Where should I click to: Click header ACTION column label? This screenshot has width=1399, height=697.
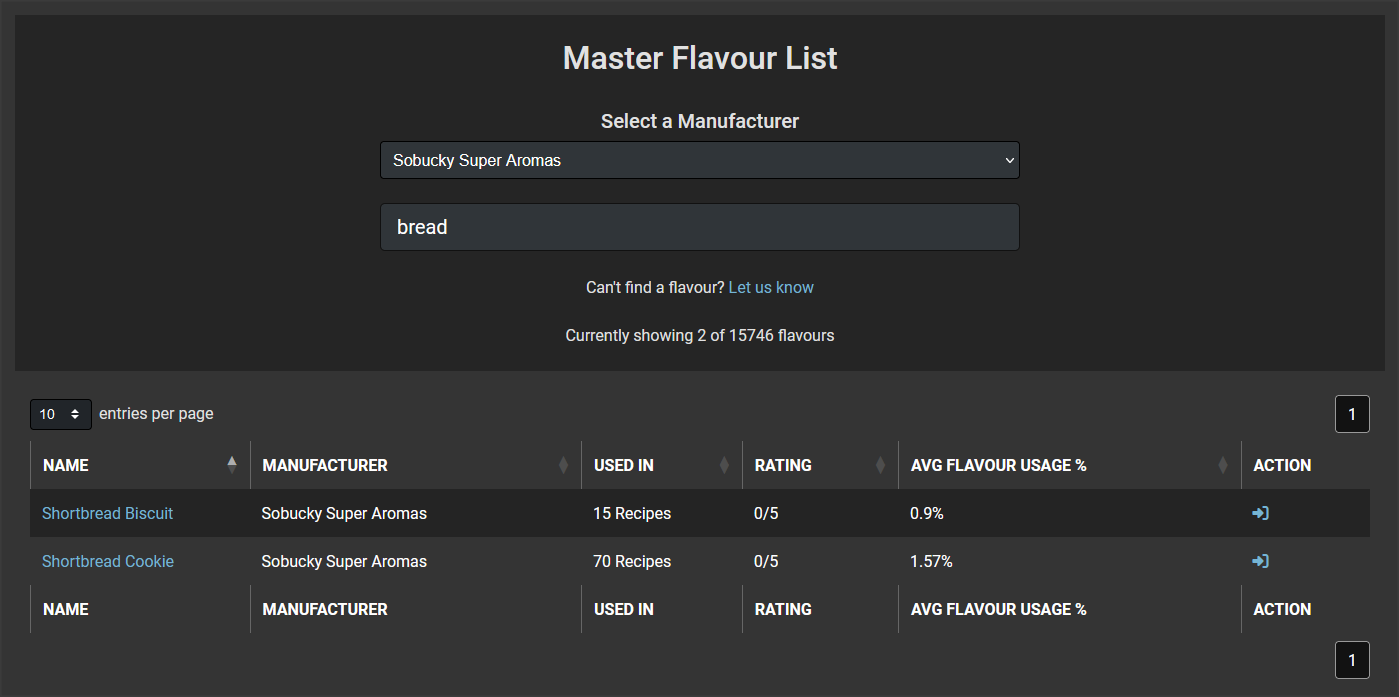(x=1282, y=465)
